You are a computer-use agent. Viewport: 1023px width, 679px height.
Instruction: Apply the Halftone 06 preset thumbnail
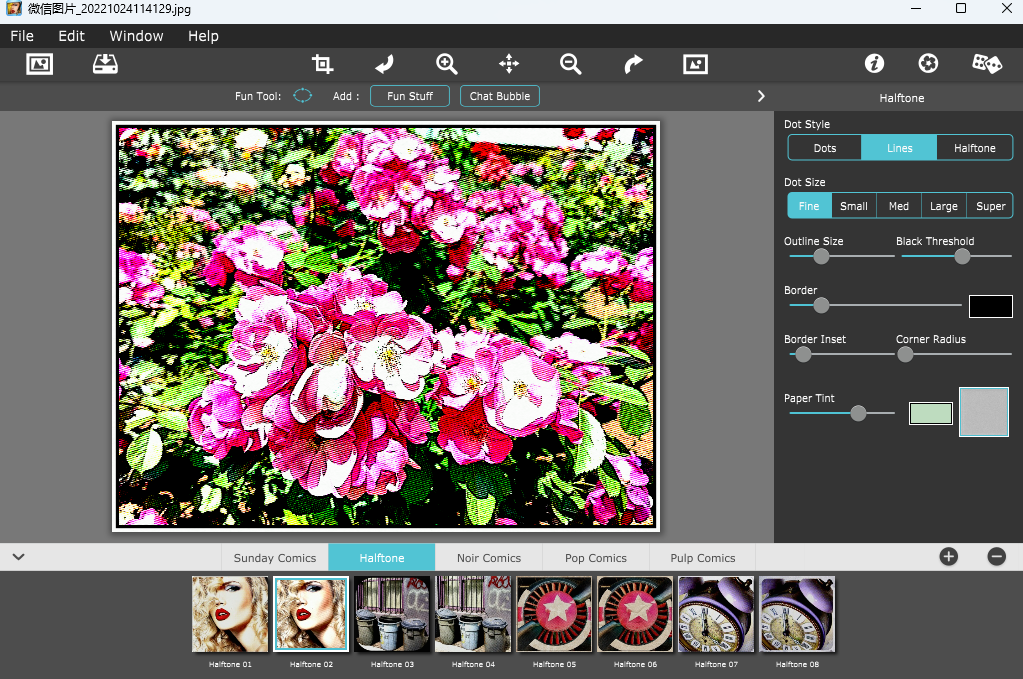(x=635, y=614)
